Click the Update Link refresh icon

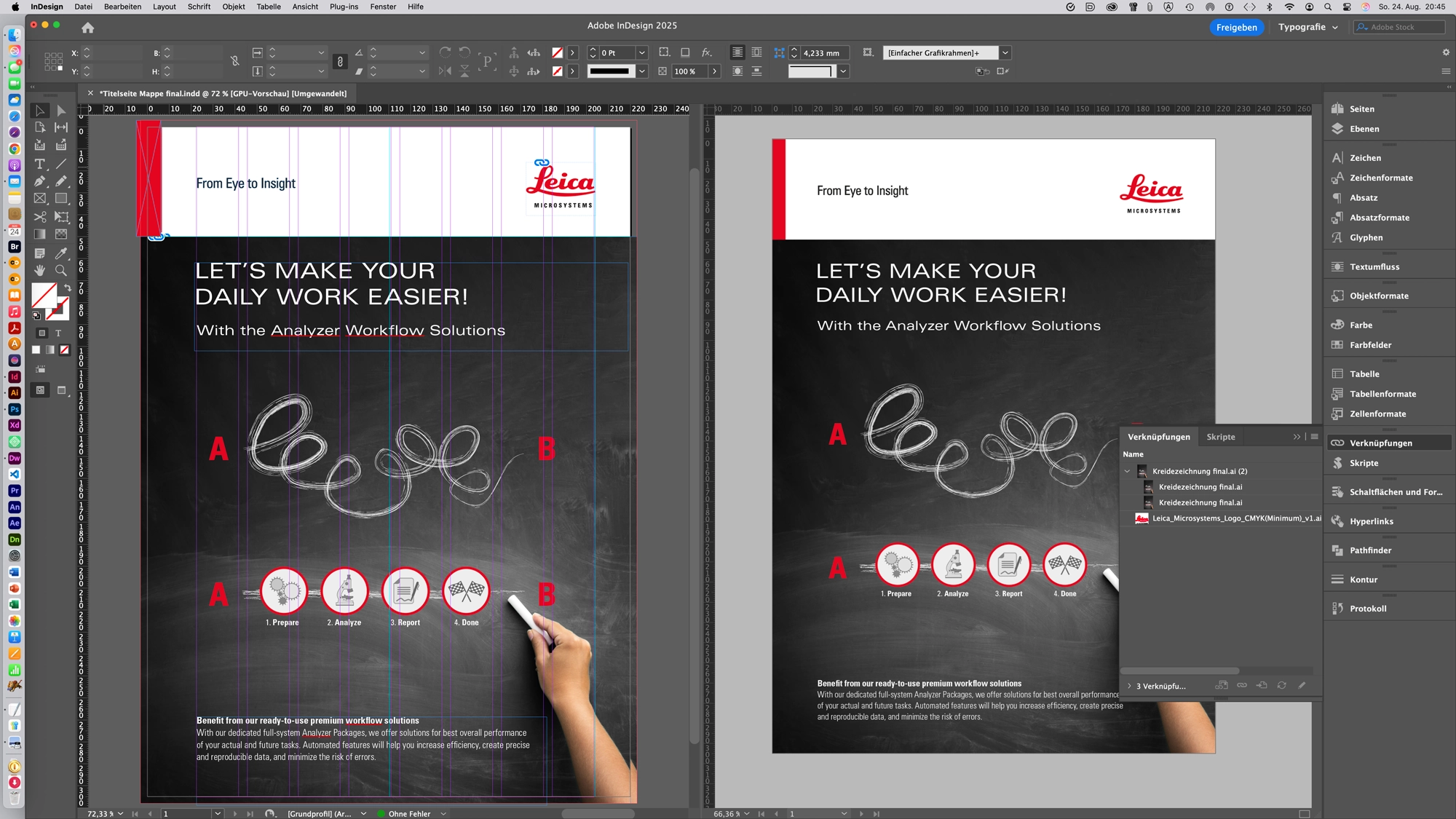point(1281,686)
